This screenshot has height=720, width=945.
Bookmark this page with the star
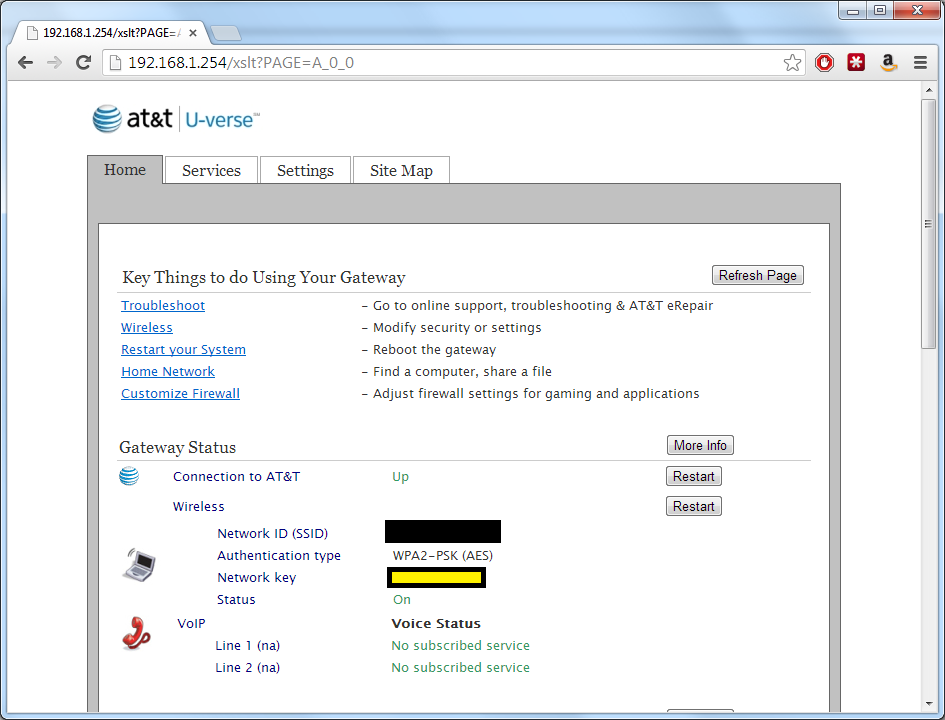[x=793, y=63]
